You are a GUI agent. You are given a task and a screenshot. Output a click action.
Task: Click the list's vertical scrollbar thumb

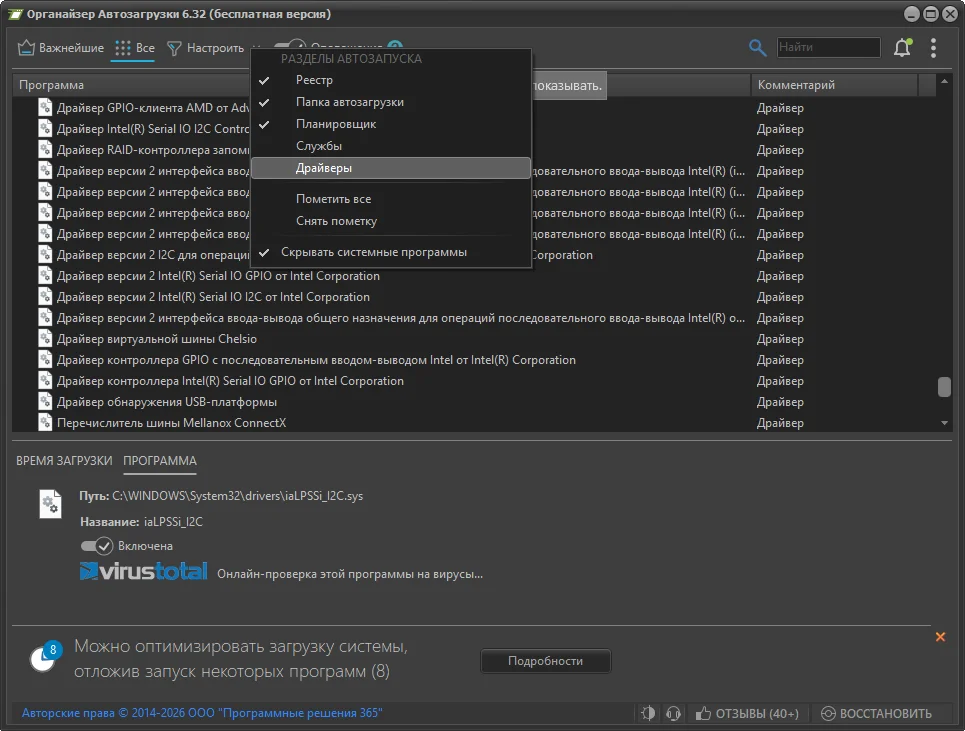(x=944, y=387)
